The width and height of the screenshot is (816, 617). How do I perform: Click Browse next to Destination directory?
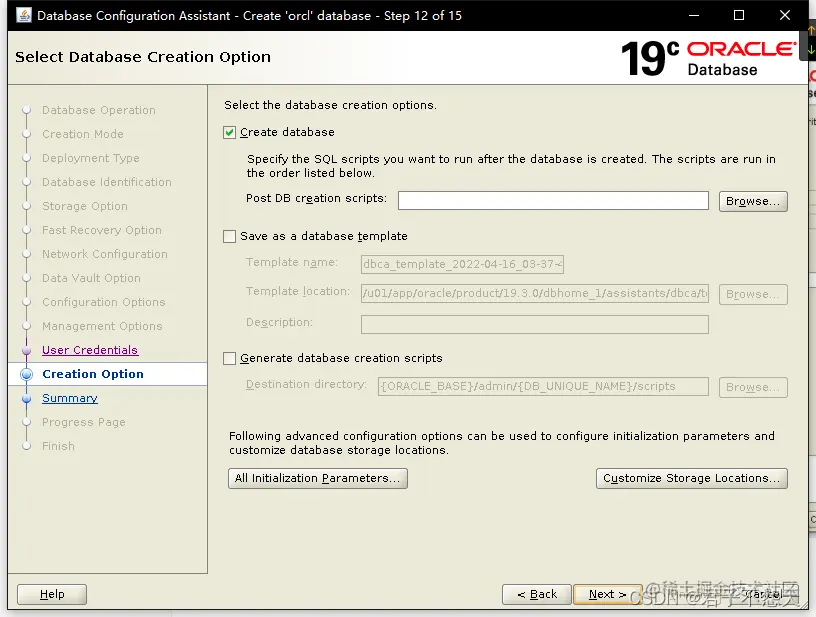[753, 388]
